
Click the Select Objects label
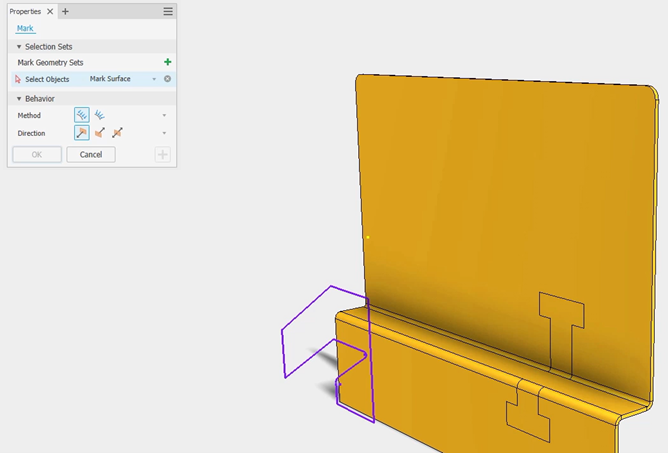47,79
